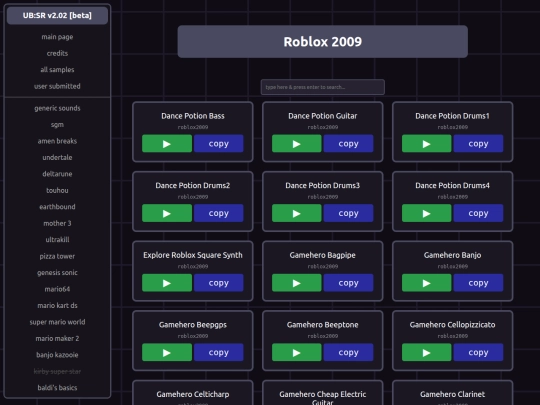The height and width of the screenshot is (405, 540).
Task: Play the Dance Potion Guitar sample
Action: 297,144
